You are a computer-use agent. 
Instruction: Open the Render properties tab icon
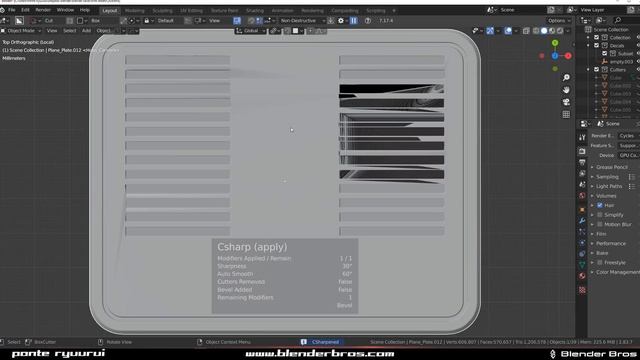pos(582,151)
